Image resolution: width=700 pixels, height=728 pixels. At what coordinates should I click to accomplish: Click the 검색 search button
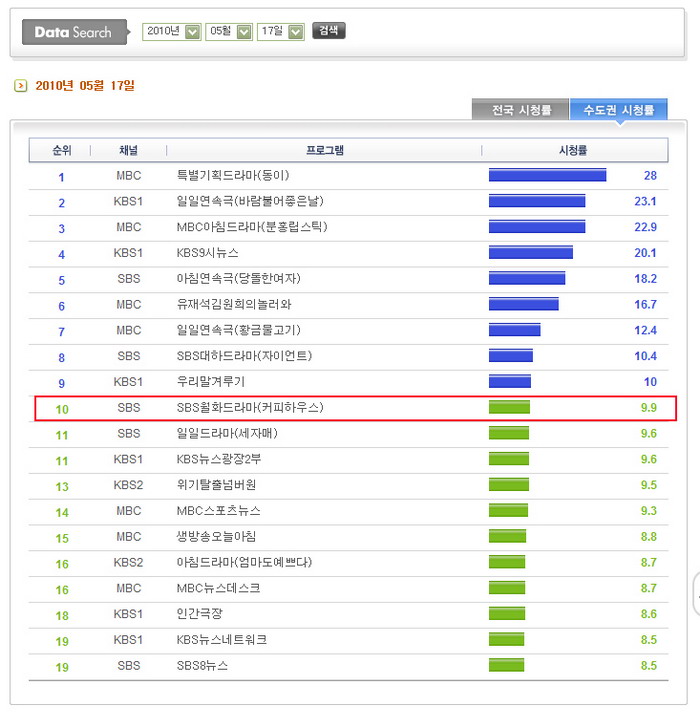[x=329, y=31]
